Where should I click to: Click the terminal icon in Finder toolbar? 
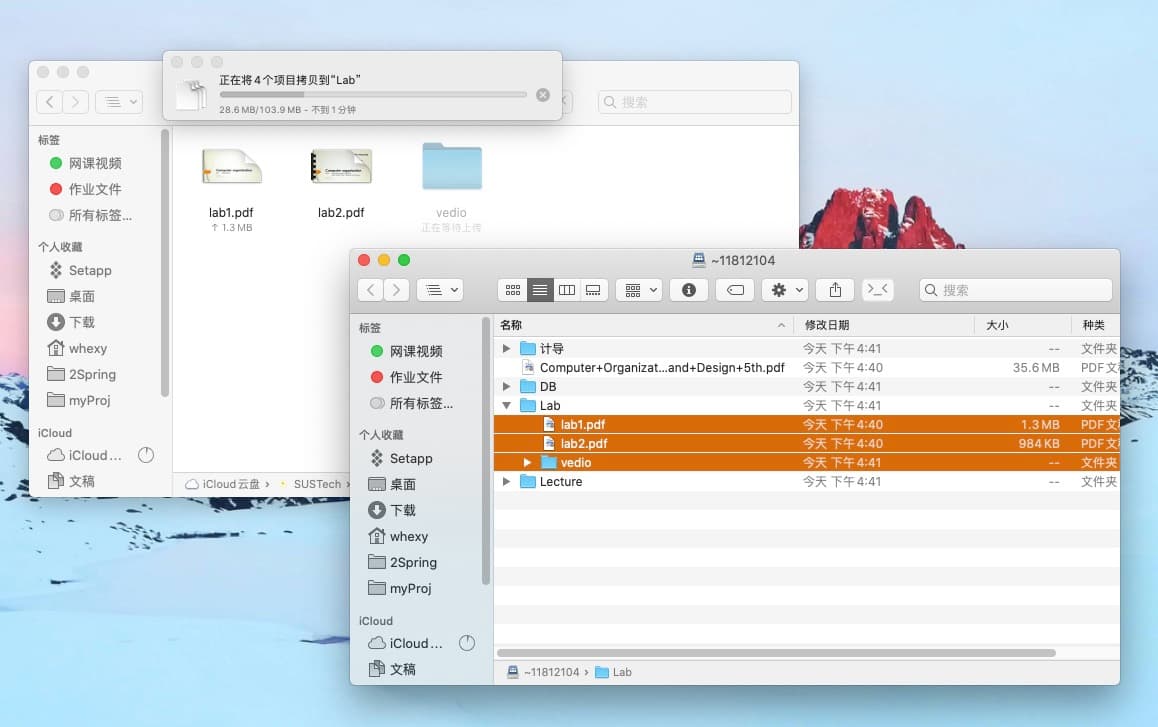878,290
